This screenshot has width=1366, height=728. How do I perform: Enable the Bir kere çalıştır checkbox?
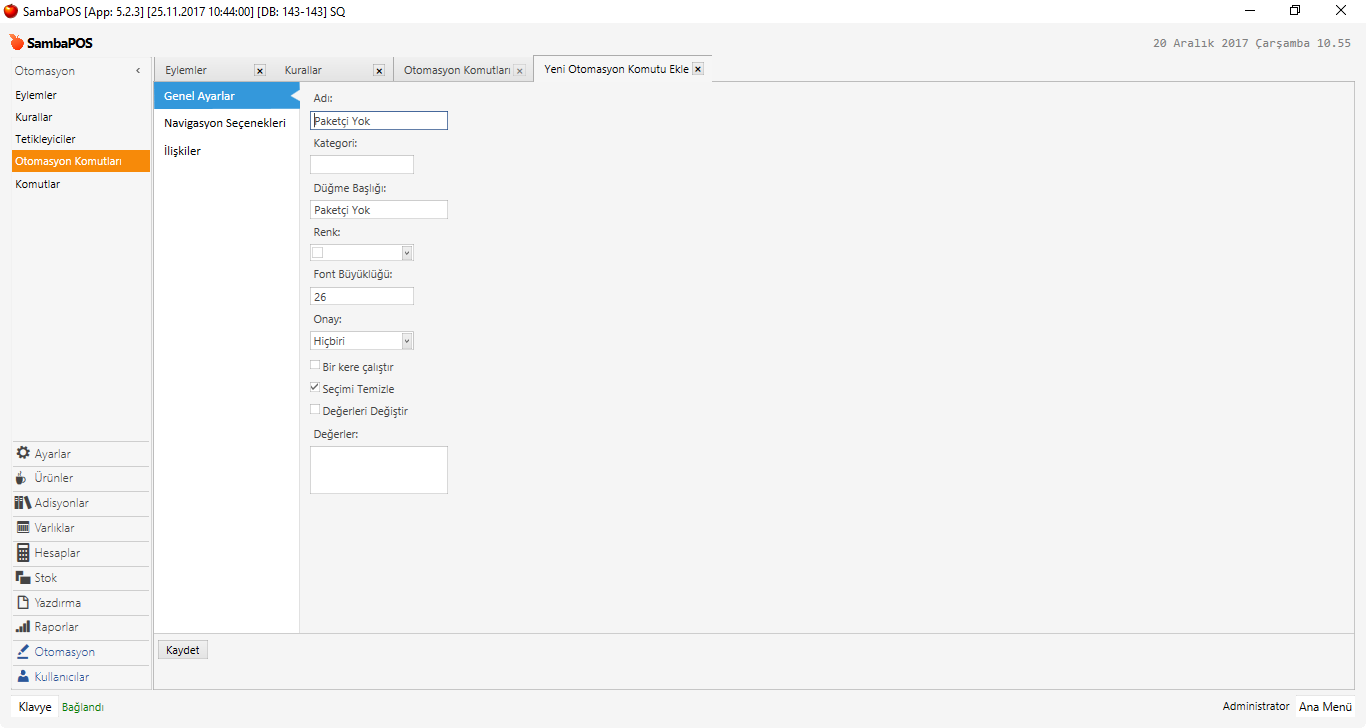pos(316,366)
